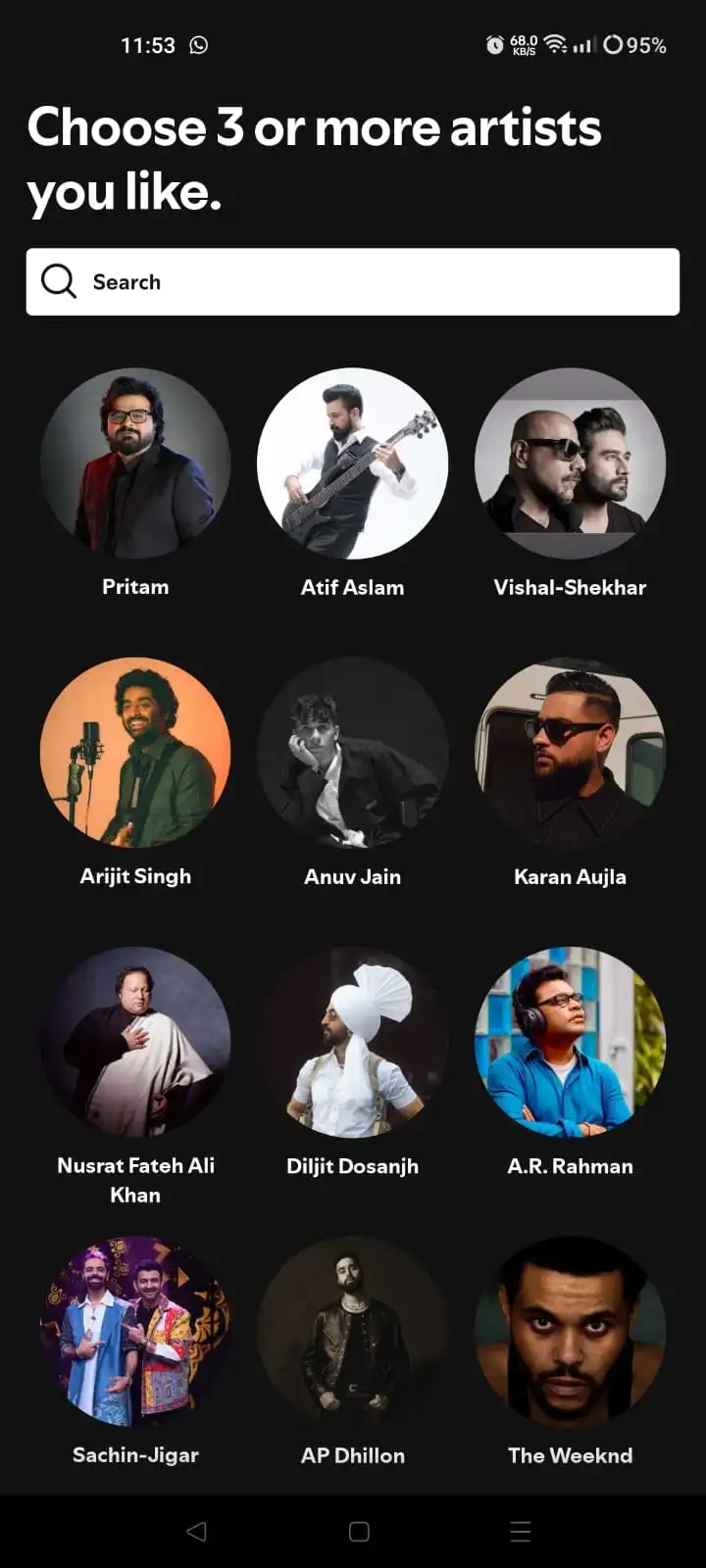This screenshot has width=706, height=1568.
Task: Select Karan Aujla's artist photo
Action: (x=570, y=753)
